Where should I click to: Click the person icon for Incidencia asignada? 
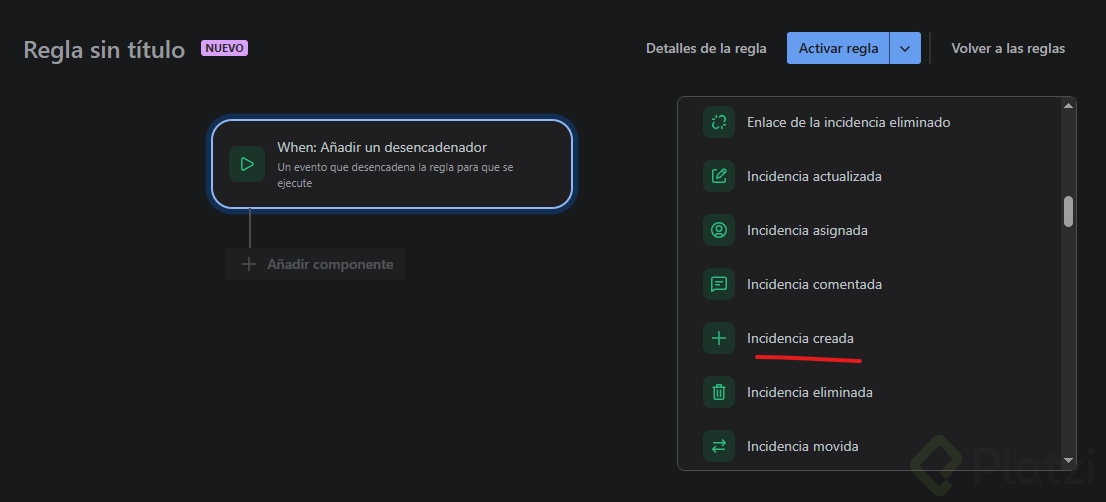coord(718,231)
